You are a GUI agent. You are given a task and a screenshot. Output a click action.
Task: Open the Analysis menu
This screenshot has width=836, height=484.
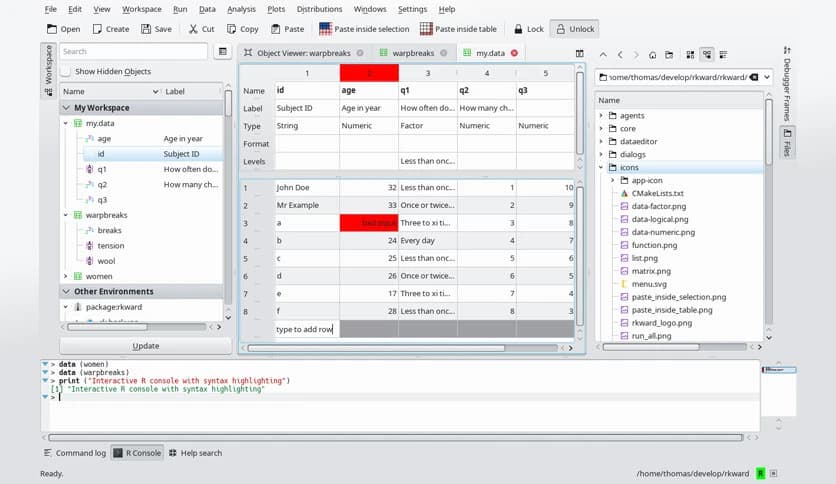242,9
